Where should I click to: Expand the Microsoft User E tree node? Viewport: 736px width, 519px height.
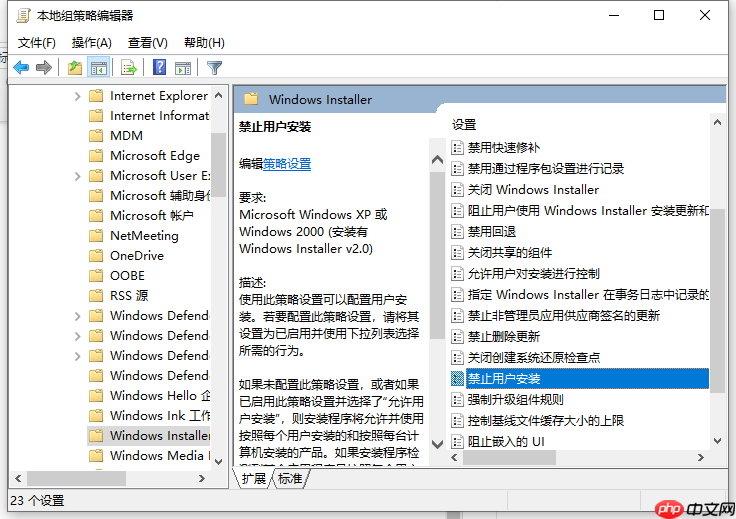[x=78, y=176]
